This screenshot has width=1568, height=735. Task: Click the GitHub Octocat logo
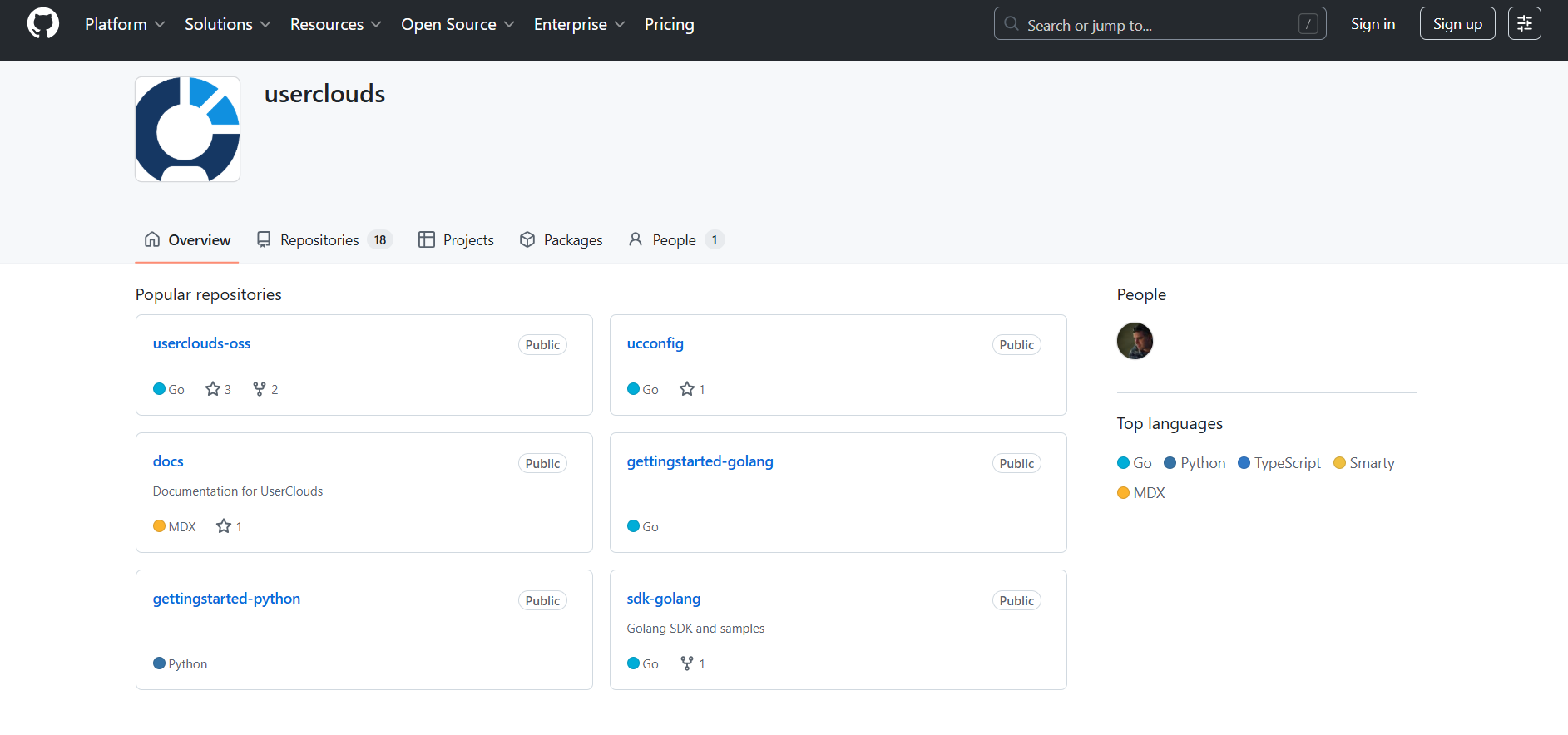pos(43,23)
